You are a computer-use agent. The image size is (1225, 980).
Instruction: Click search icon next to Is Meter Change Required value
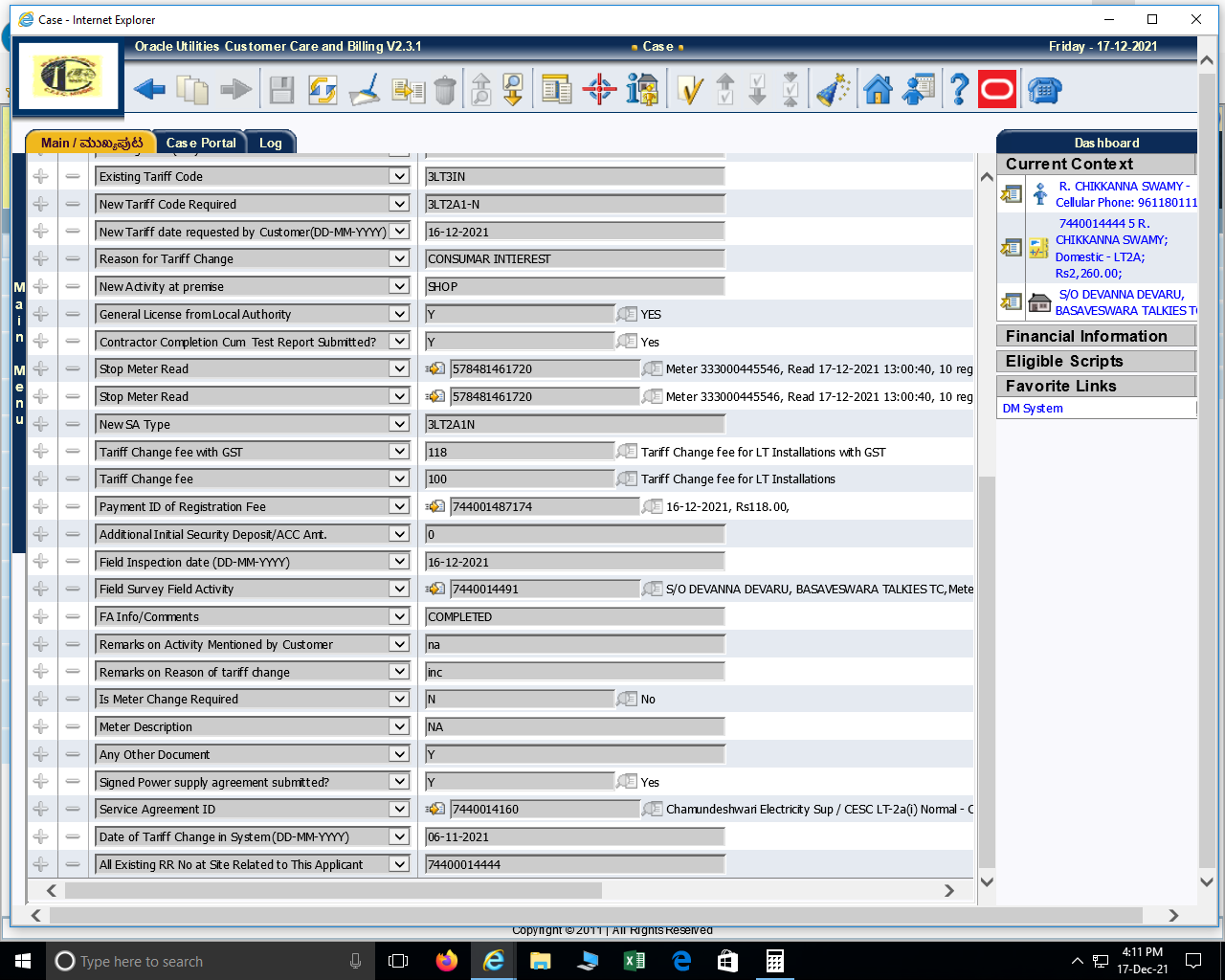click(x=627, y=699)
